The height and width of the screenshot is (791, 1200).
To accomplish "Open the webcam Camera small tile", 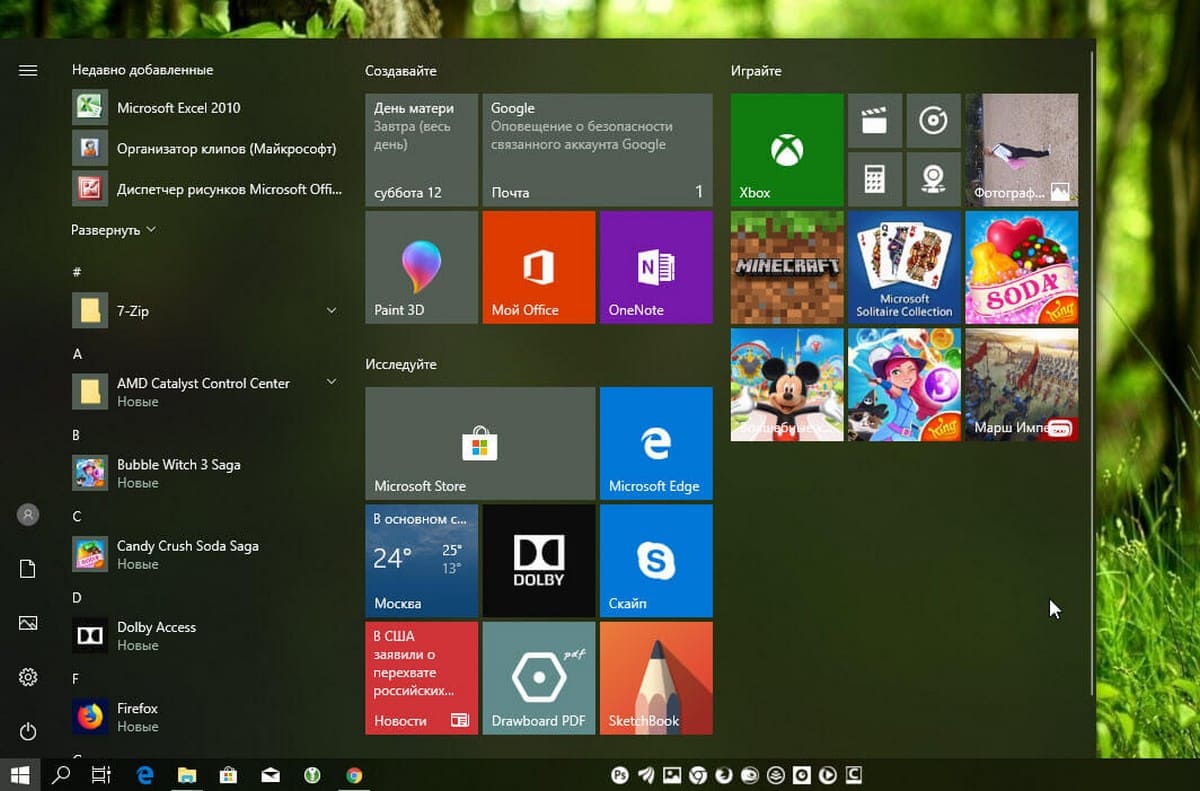I will (933, 179).
